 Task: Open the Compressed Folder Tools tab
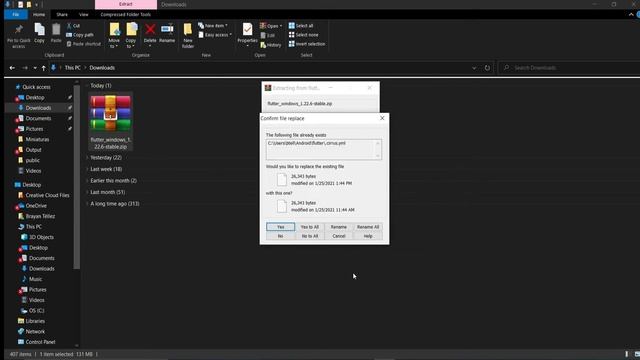point(126,15)
